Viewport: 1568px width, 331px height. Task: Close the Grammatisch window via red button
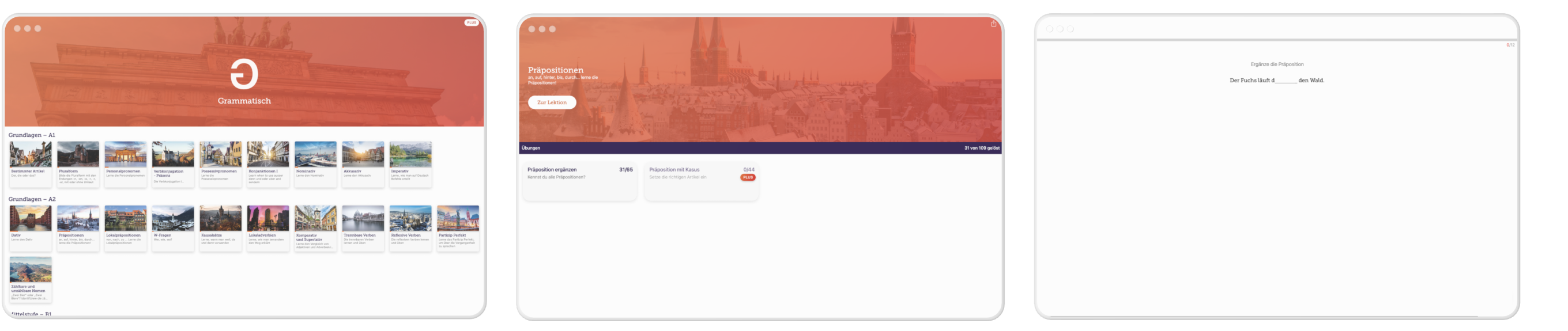[x=17, y=29]
